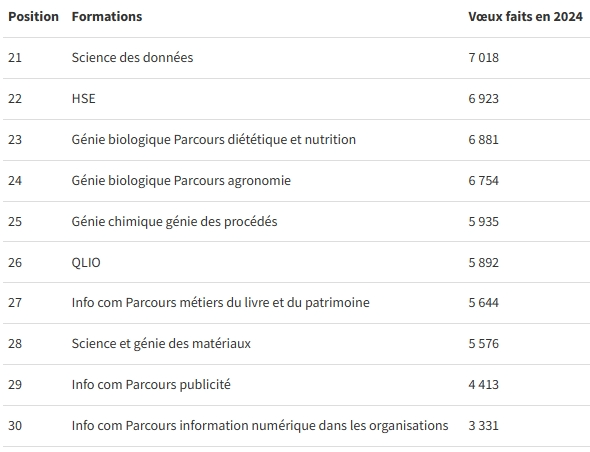Select the Science des données row
Screen dimensions: 590x452
coord(295,58)
